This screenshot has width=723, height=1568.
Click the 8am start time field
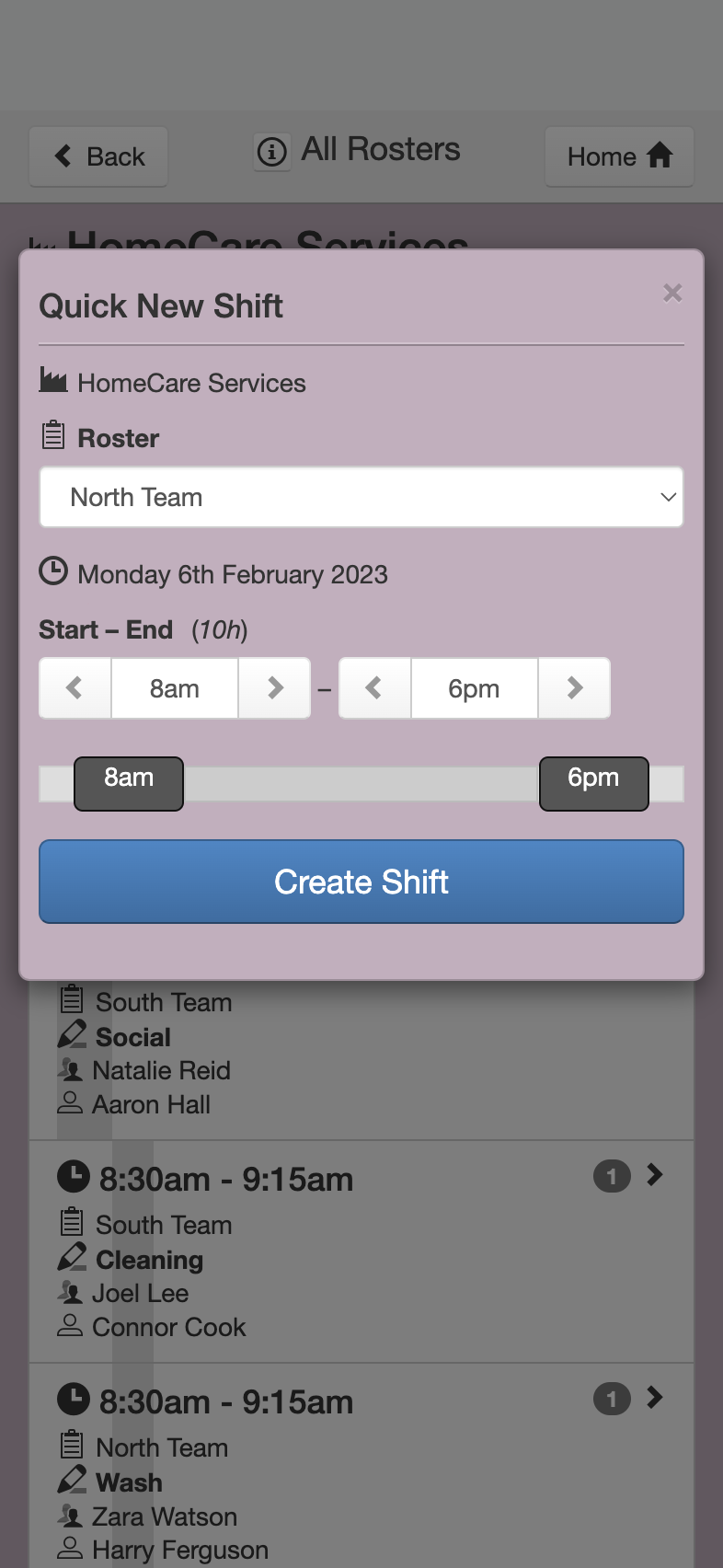(x=175, y=687)
